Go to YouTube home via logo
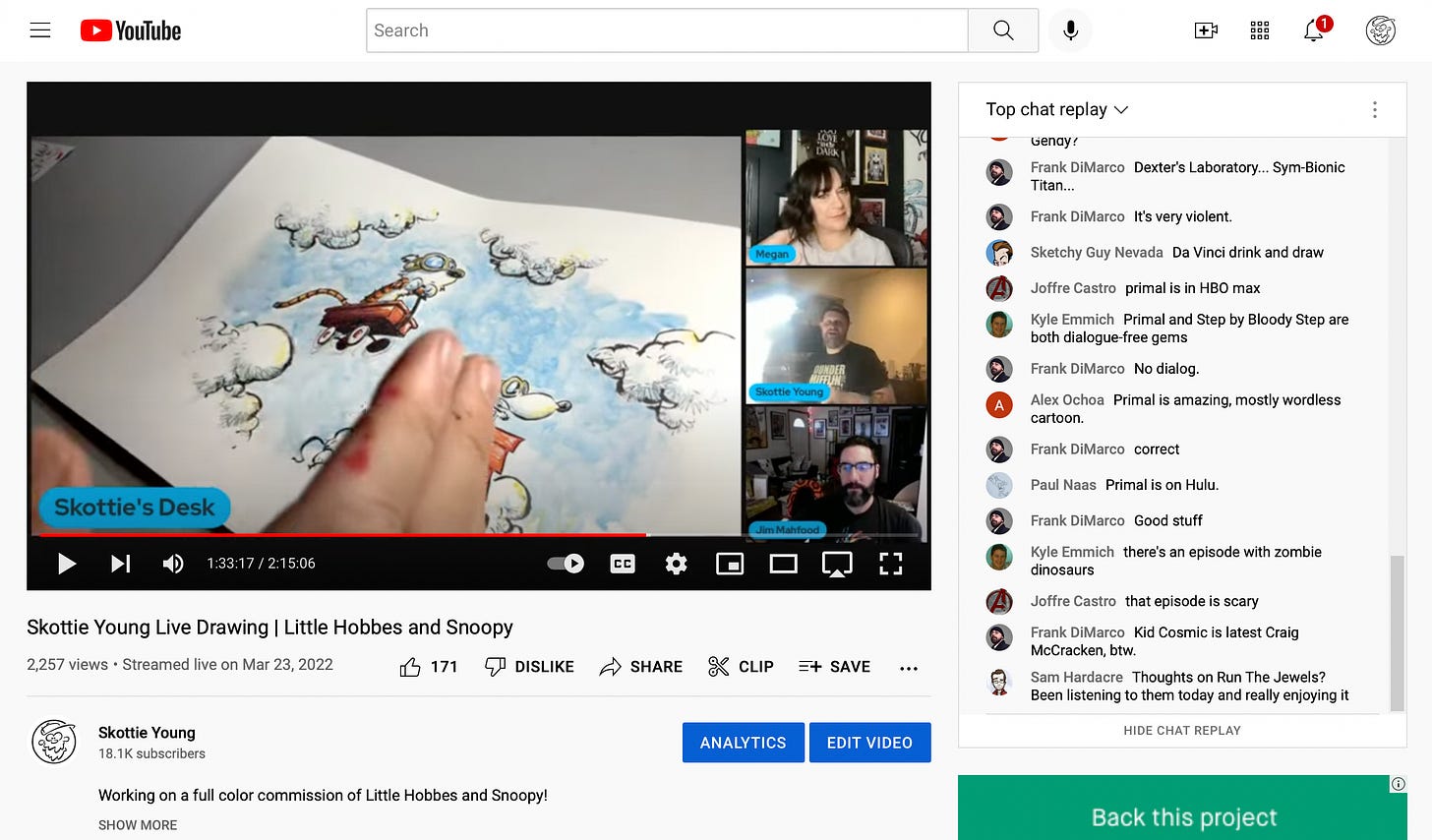This screenshot has width=1432, height=840. pyautogui.click(x=131, y=30)
